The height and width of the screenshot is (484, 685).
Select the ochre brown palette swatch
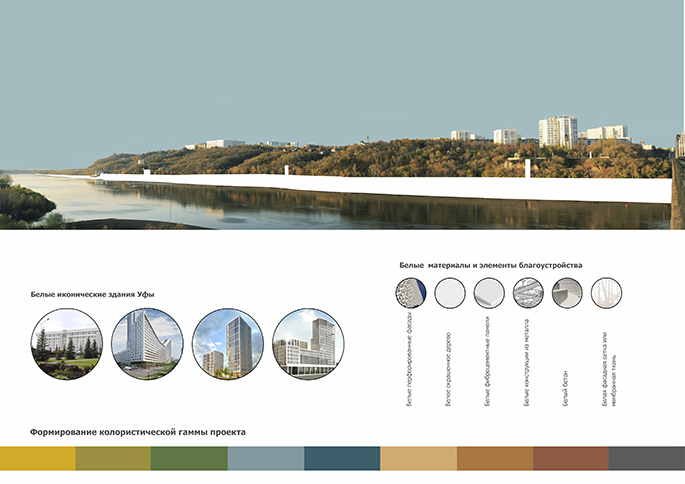click(495, 458)
